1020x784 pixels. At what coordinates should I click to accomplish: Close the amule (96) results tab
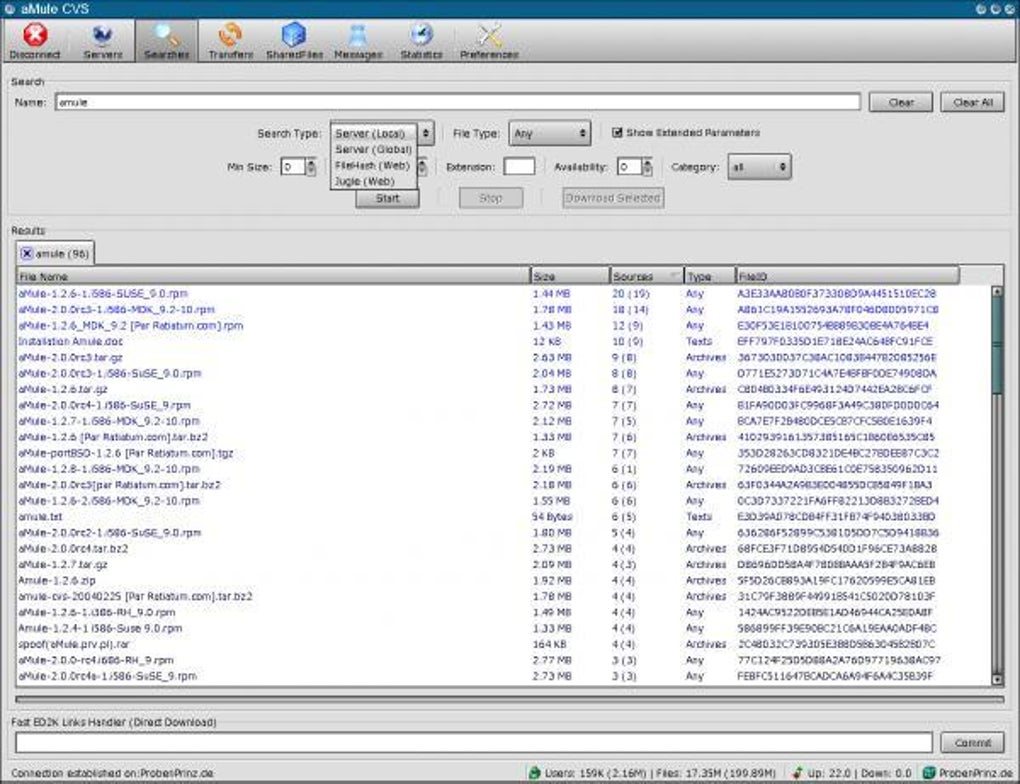click(x=26, y=254)
